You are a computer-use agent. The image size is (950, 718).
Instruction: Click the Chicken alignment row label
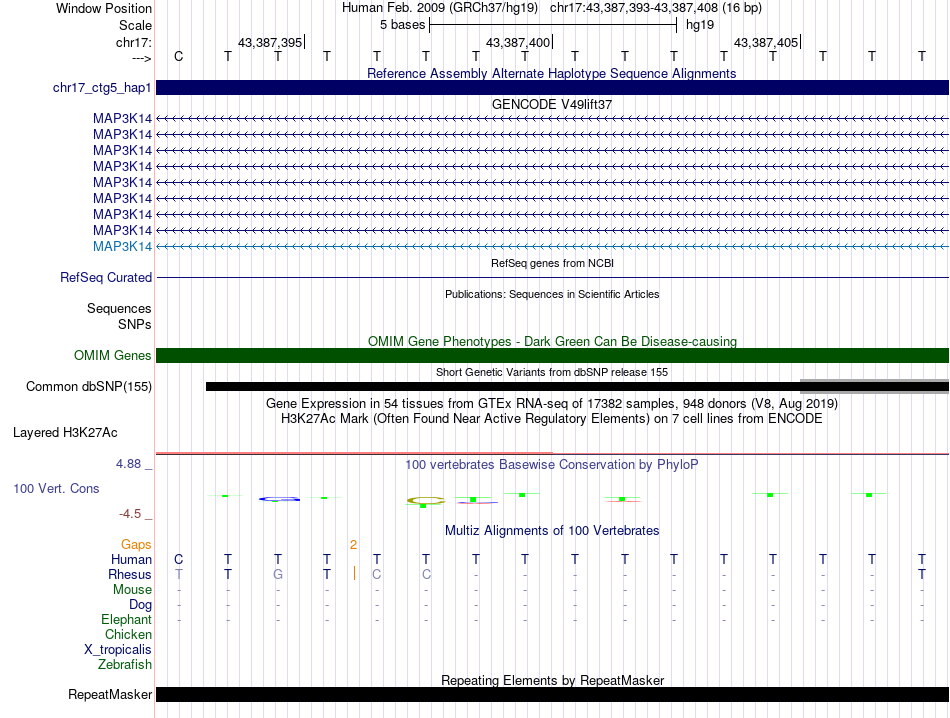coord(128,634)
